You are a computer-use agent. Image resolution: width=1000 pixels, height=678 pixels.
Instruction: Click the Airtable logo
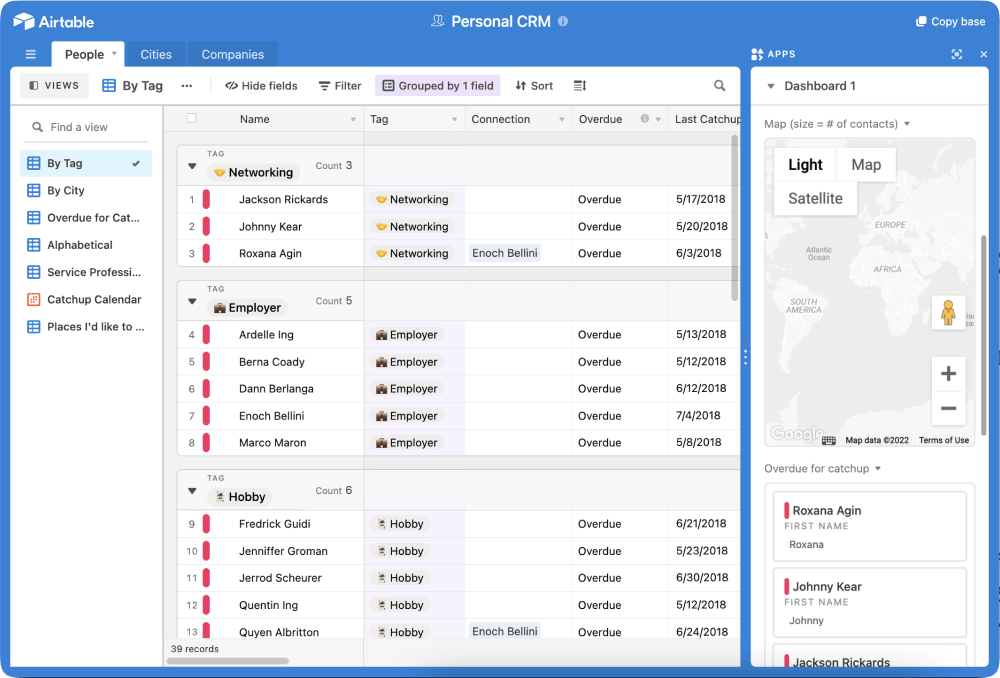[x=54, y=22]
